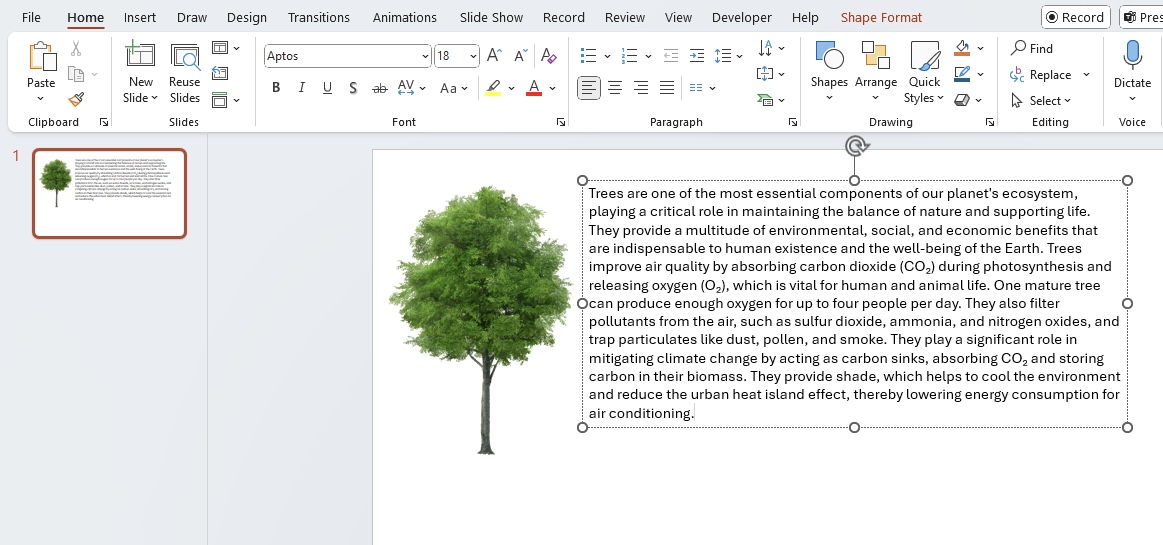Toggle text Shadow
1163x545 pixels.
point(353,88)
